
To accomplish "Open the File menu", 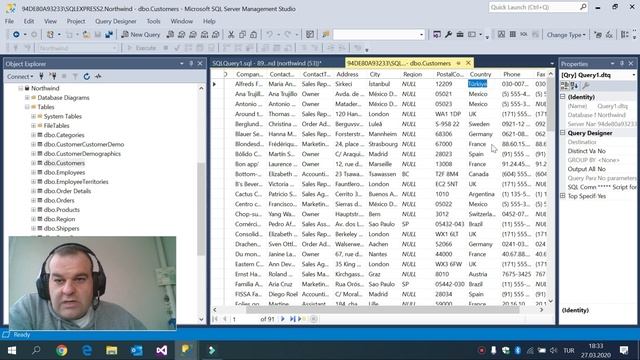I will click(x=9, y=21).
